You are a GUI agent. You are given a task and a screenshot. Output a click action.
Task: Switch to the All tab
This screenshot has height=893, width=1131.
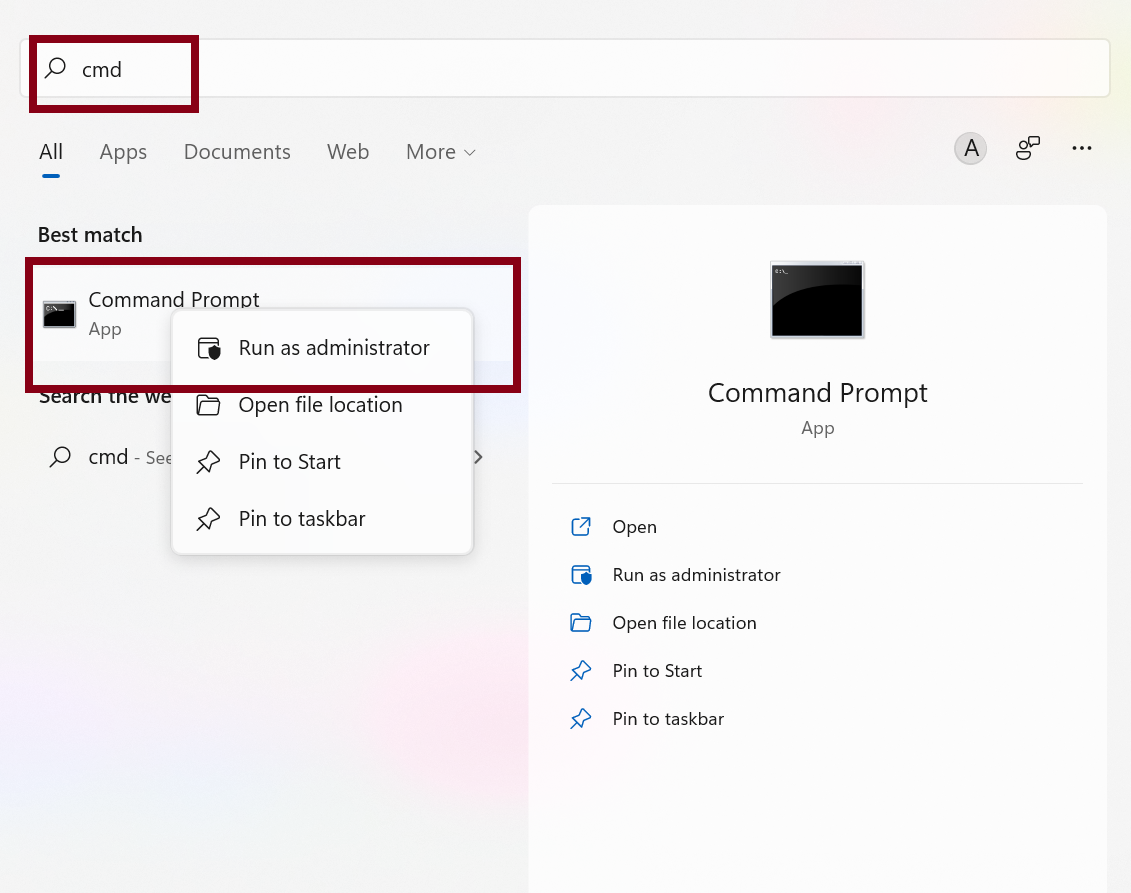click(51, 151)
